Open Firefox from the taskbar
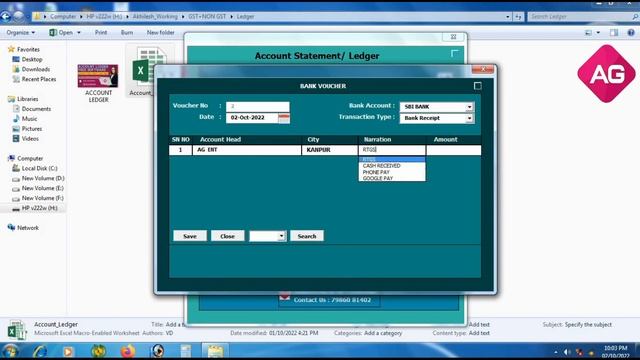640x360 pixels. pyautogui.click(x=127, y=351)
